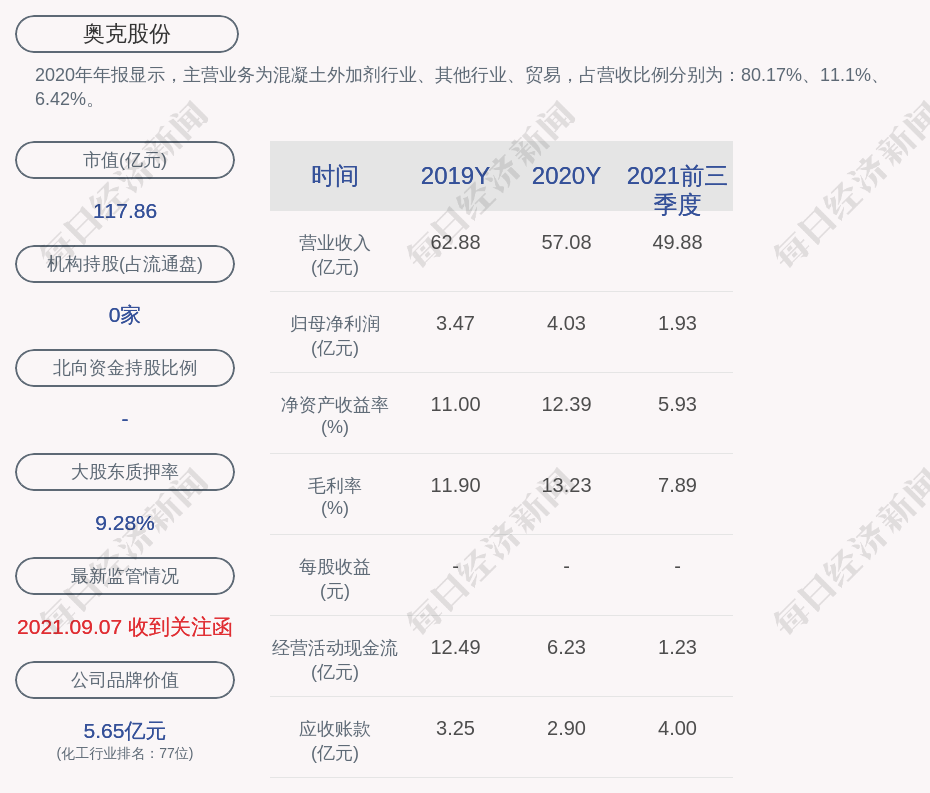Click the 117.86 market value figure

[x=125, y=211]
